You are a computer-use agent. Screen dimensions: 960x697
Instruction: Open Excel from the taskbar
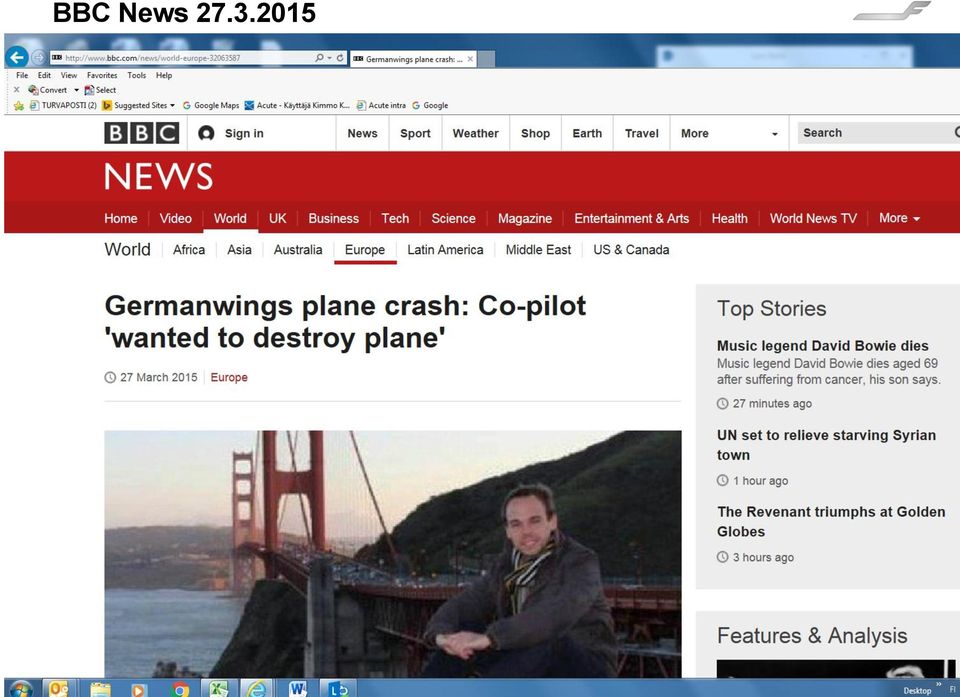219,689
